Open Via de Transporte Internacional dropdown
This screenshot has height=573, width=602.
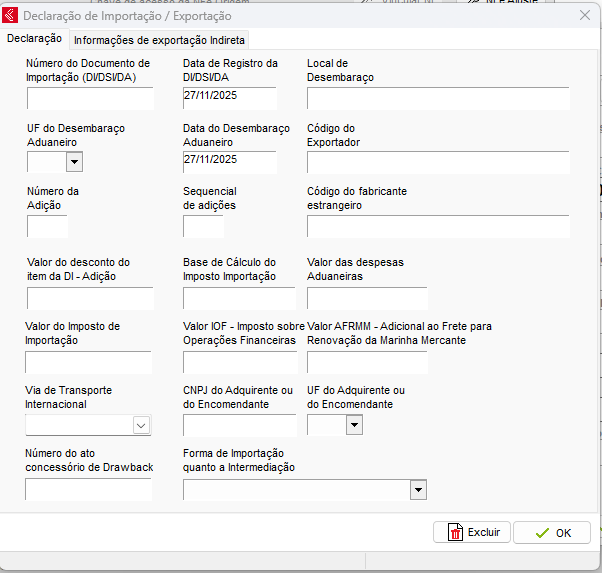pos(141,425)
